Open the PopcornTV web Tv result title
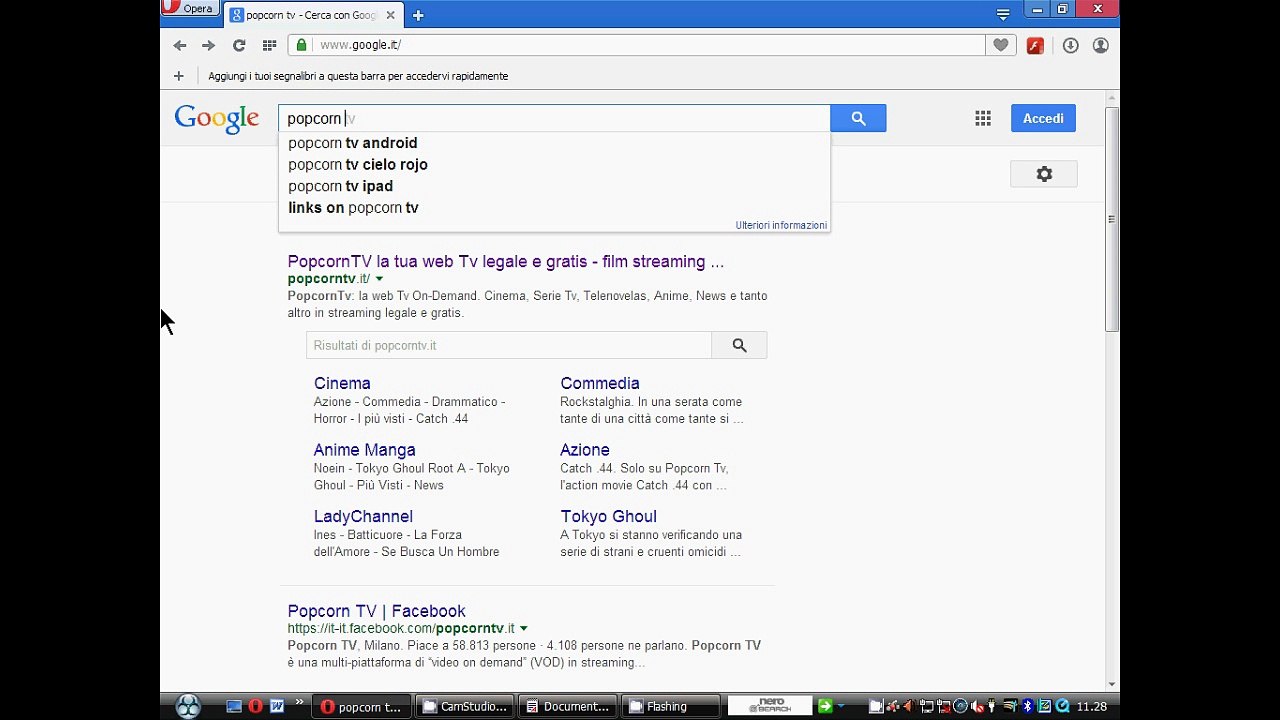 point(505,261)
